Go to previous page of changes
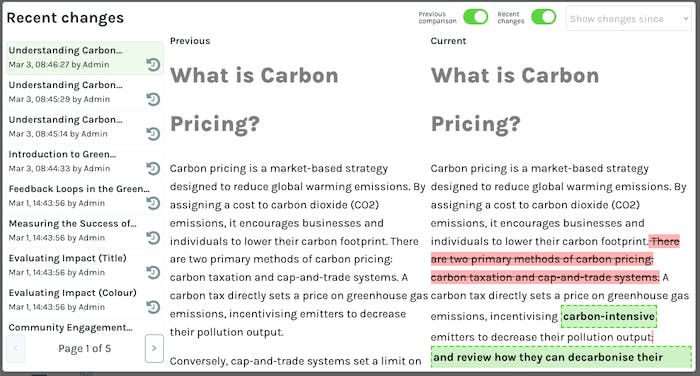This screenshot has width=700, height=376. coord(16,348)
